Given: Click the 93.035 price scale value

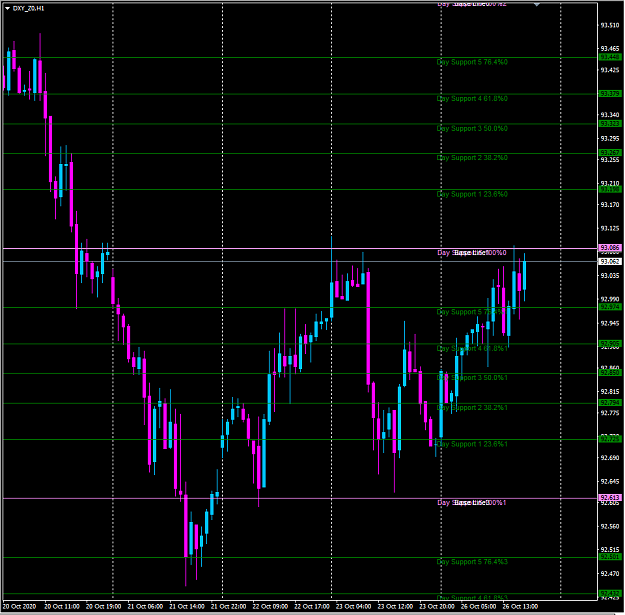Looking at the screenshot, I should pos(610,275).
